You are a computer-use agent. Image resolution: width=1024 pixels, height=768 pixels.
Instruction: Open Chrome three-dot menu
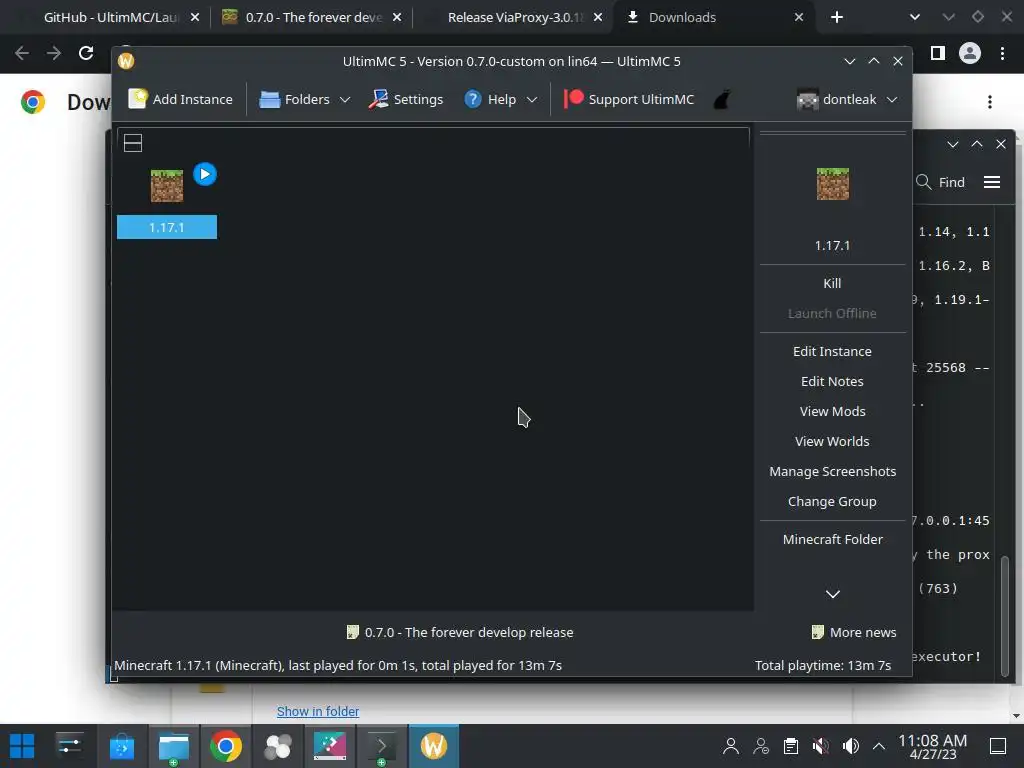[1002, 53]
